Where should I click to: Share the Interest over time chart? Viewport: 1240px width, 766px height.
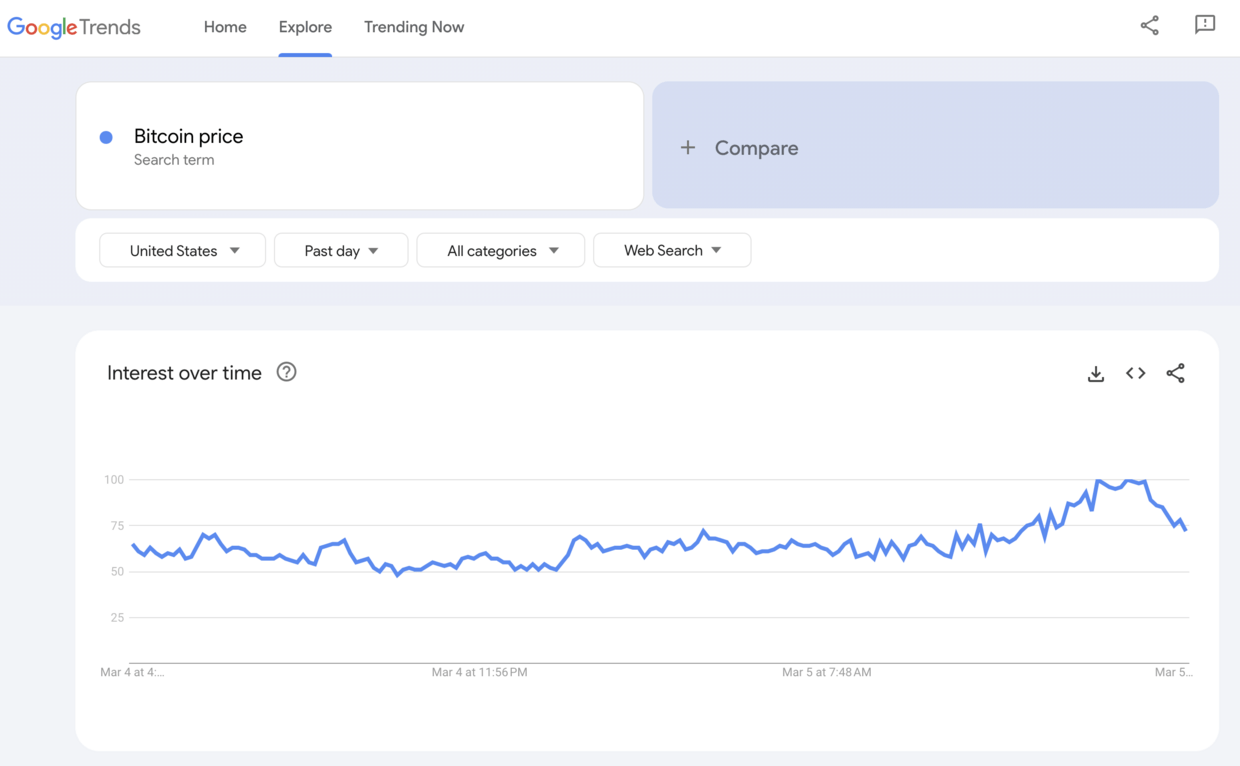[1176, 373]
